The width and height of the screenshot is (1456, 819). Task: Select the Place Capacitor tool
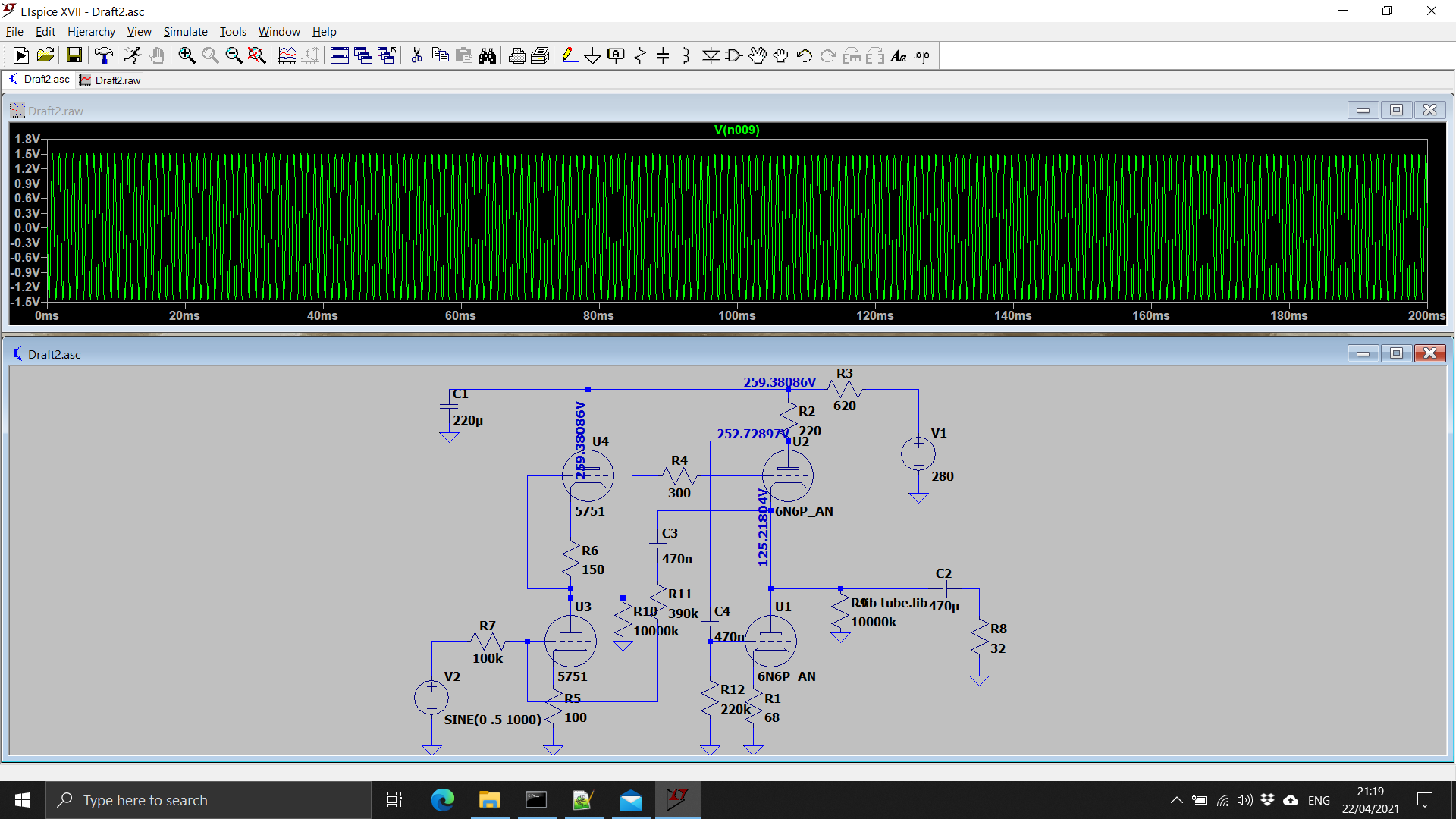coord(663,55)
